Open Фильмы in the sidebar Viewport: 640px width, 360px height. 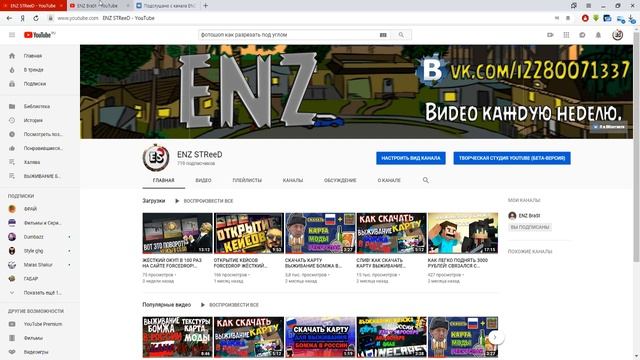[33, 338]
